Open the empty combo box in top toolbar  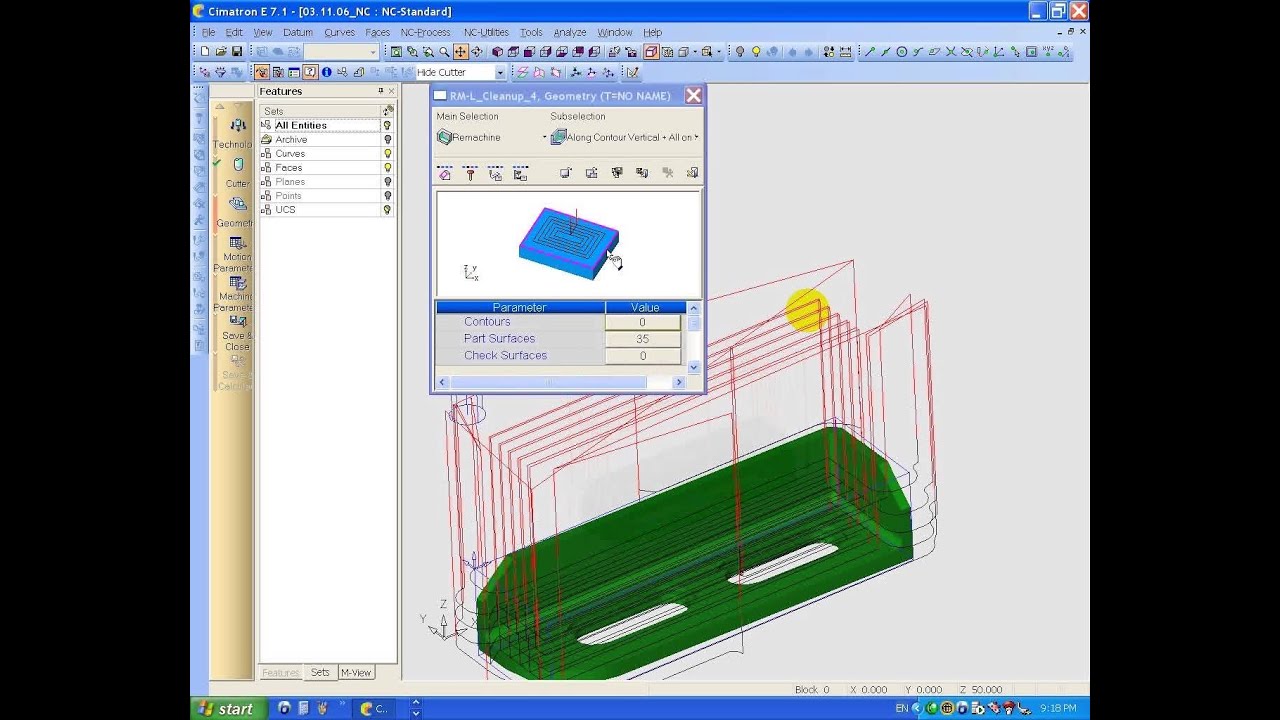click(341, 52)
